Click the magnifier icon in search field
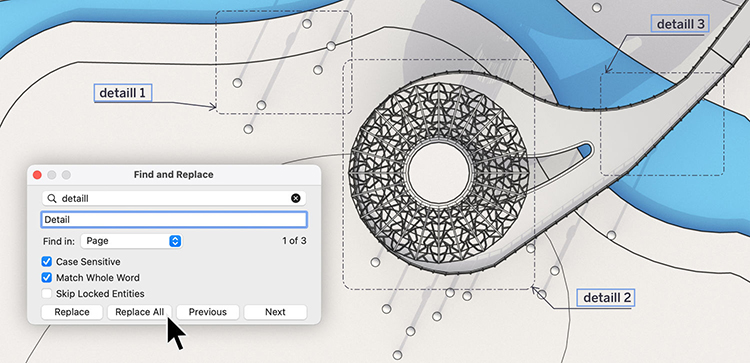The image size is (750, 363). click(52, 198)
